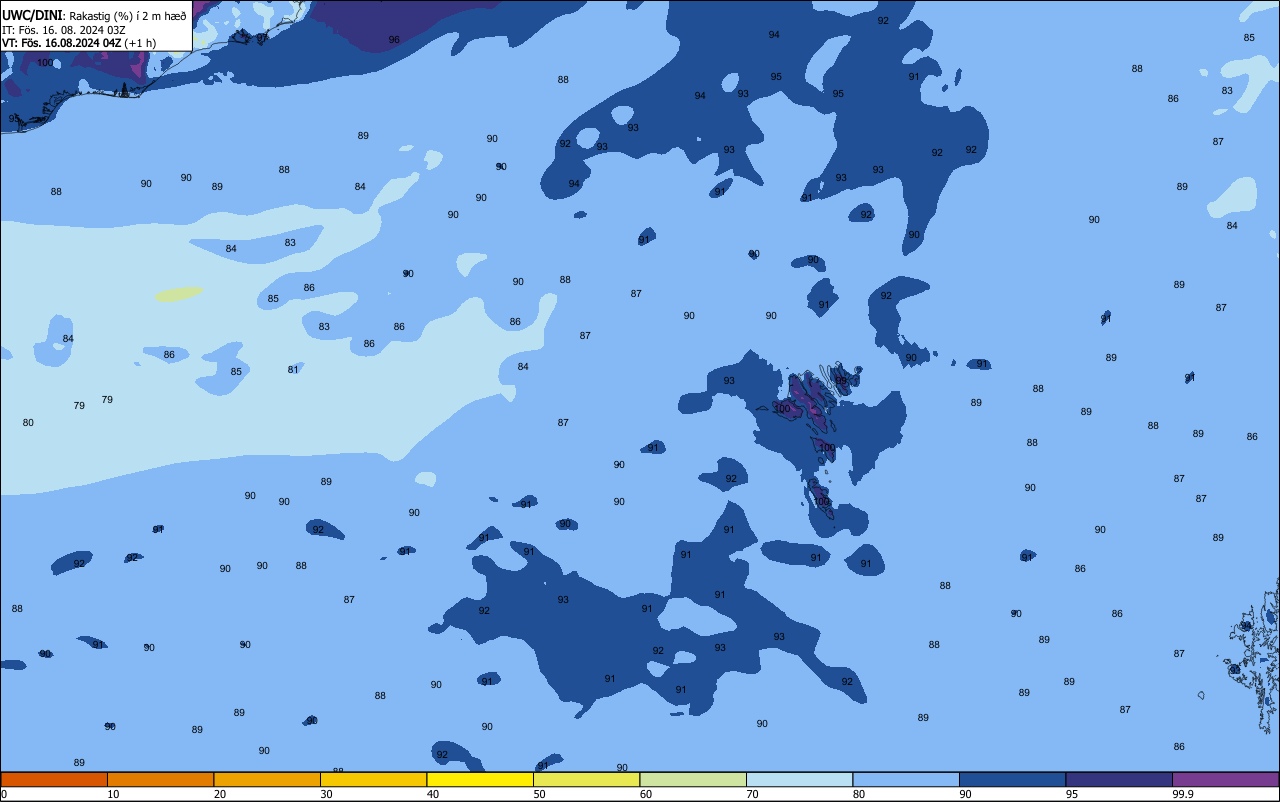Click the 'UWC/DINI: Rakastig (%) í 2 m hæð' title

pyautogui.click(x=94, y=15)
